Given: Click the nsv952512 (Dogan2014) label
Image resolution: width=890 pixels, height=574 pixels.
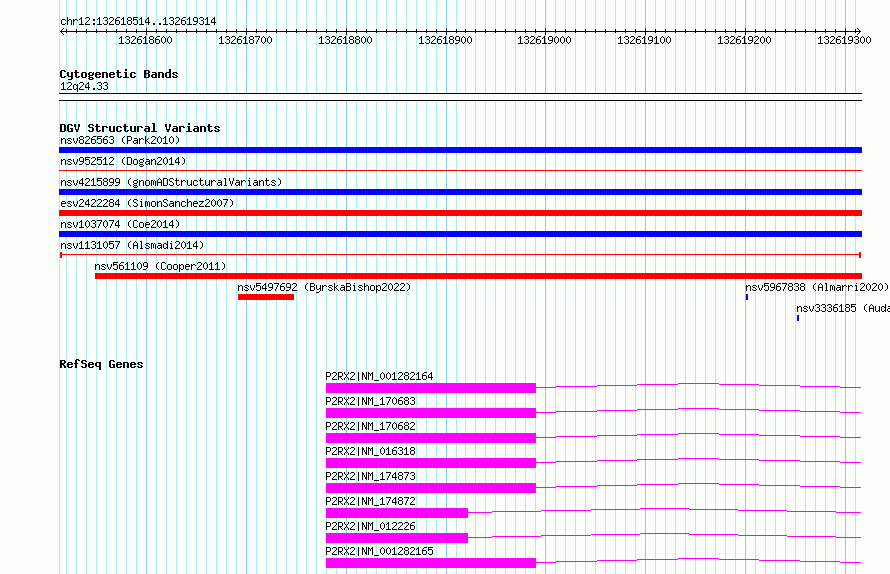Looking at the screenshot, I should click(123, 161).
